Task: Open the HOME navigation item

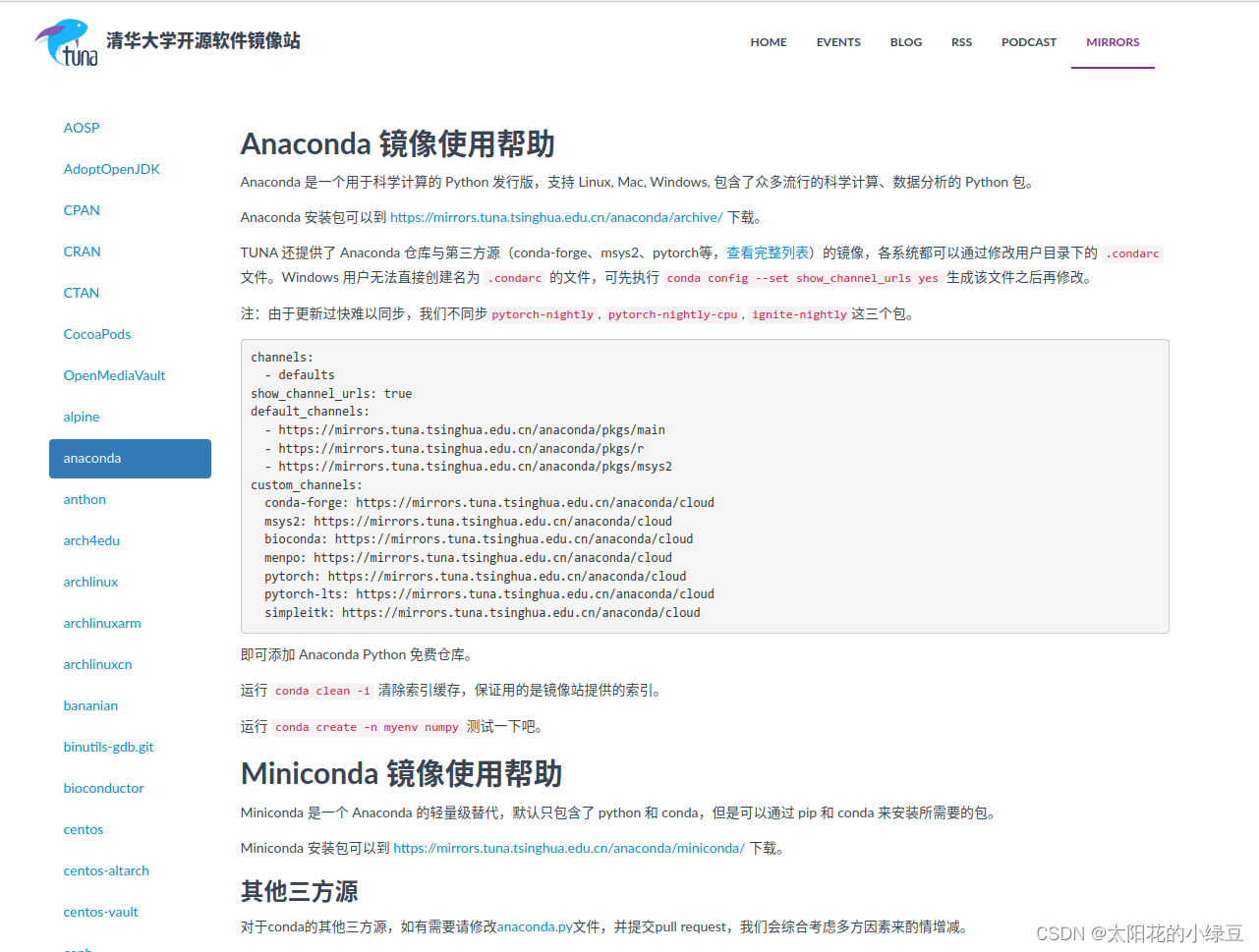Action: (769, 42)
